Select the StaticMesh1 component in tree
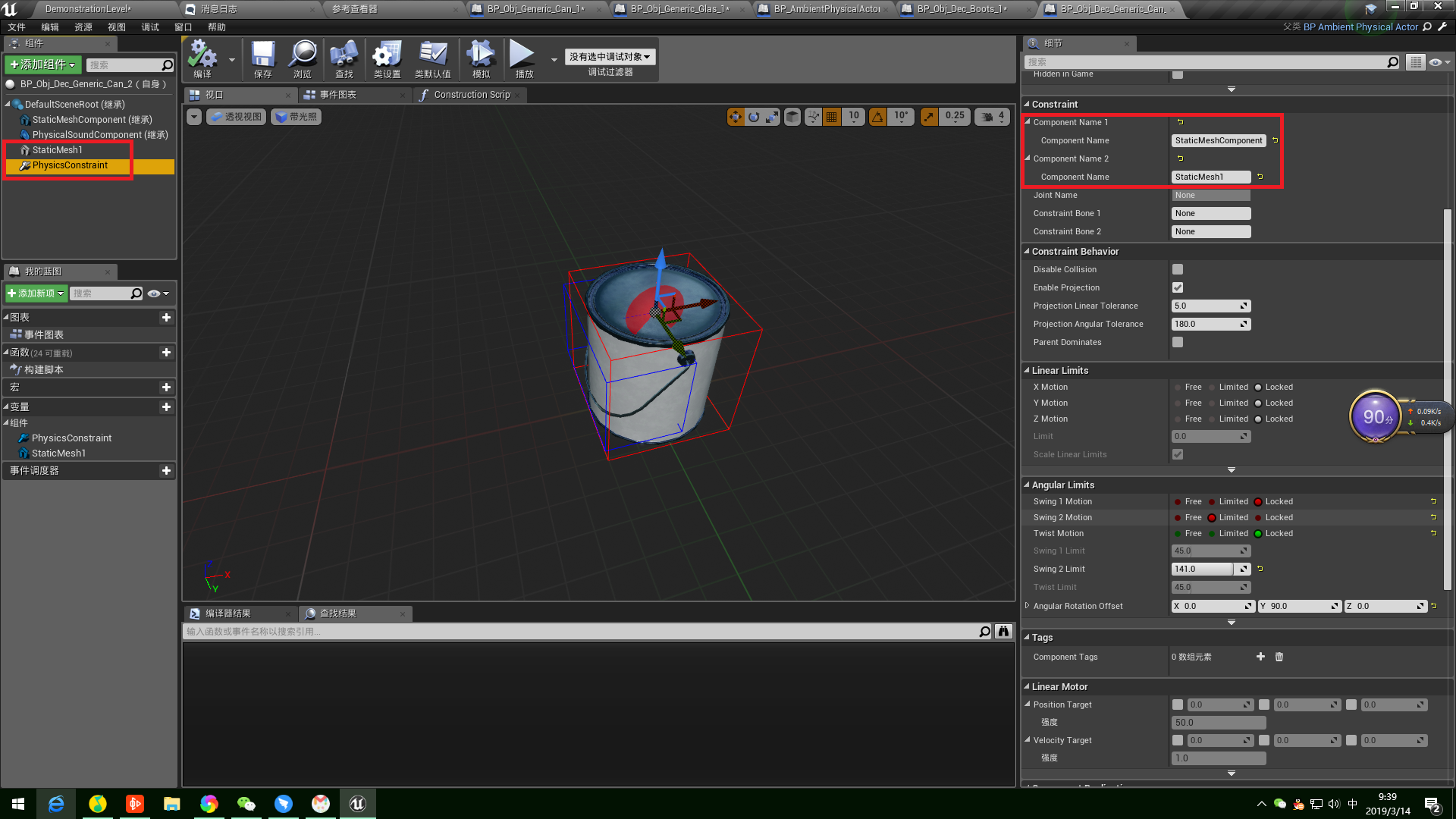This screenshot has height=819, width=1456. (x=57, y=150)
